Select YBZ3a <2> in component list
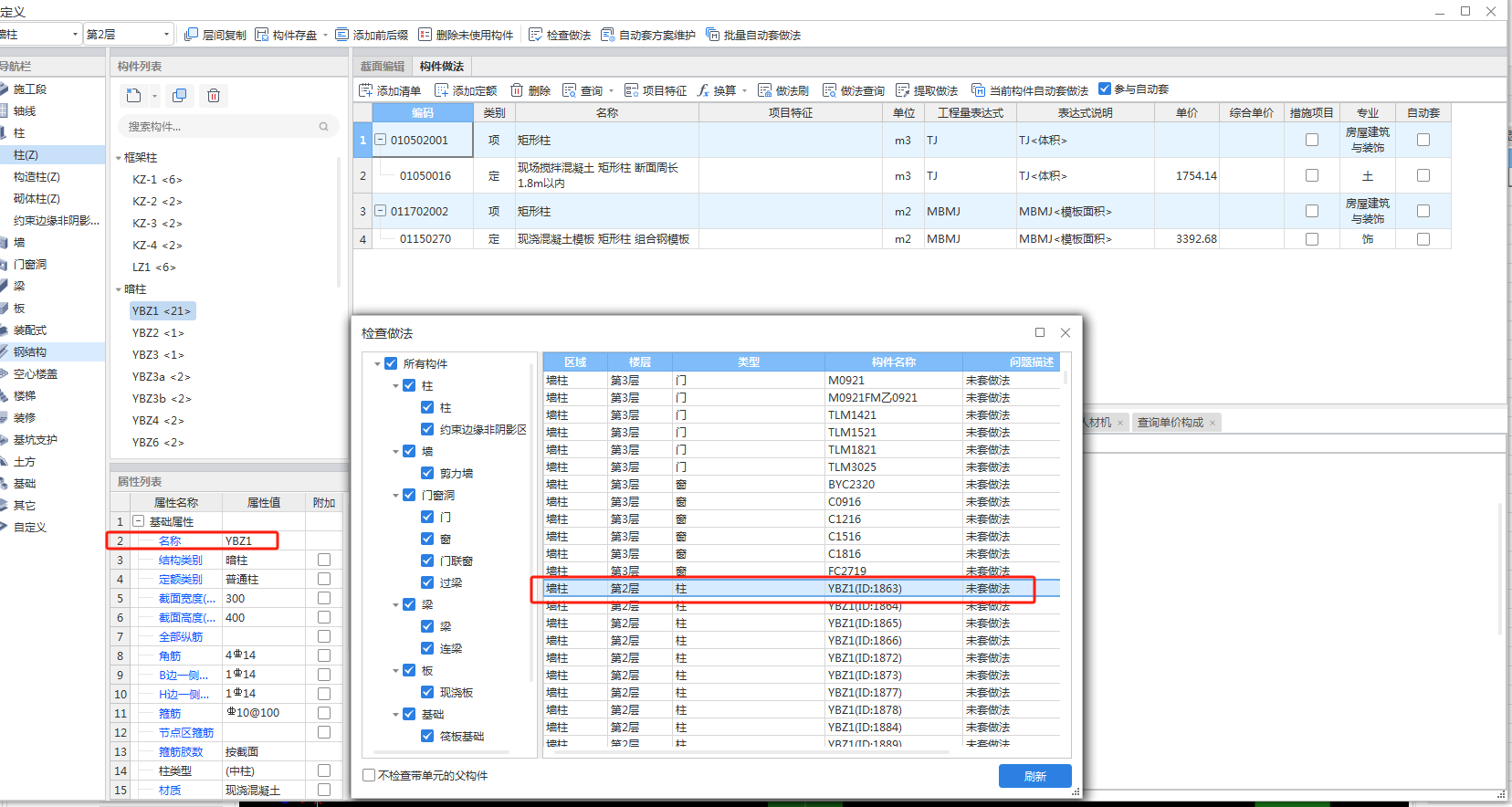1512x807 pixels. coord(161,377)
